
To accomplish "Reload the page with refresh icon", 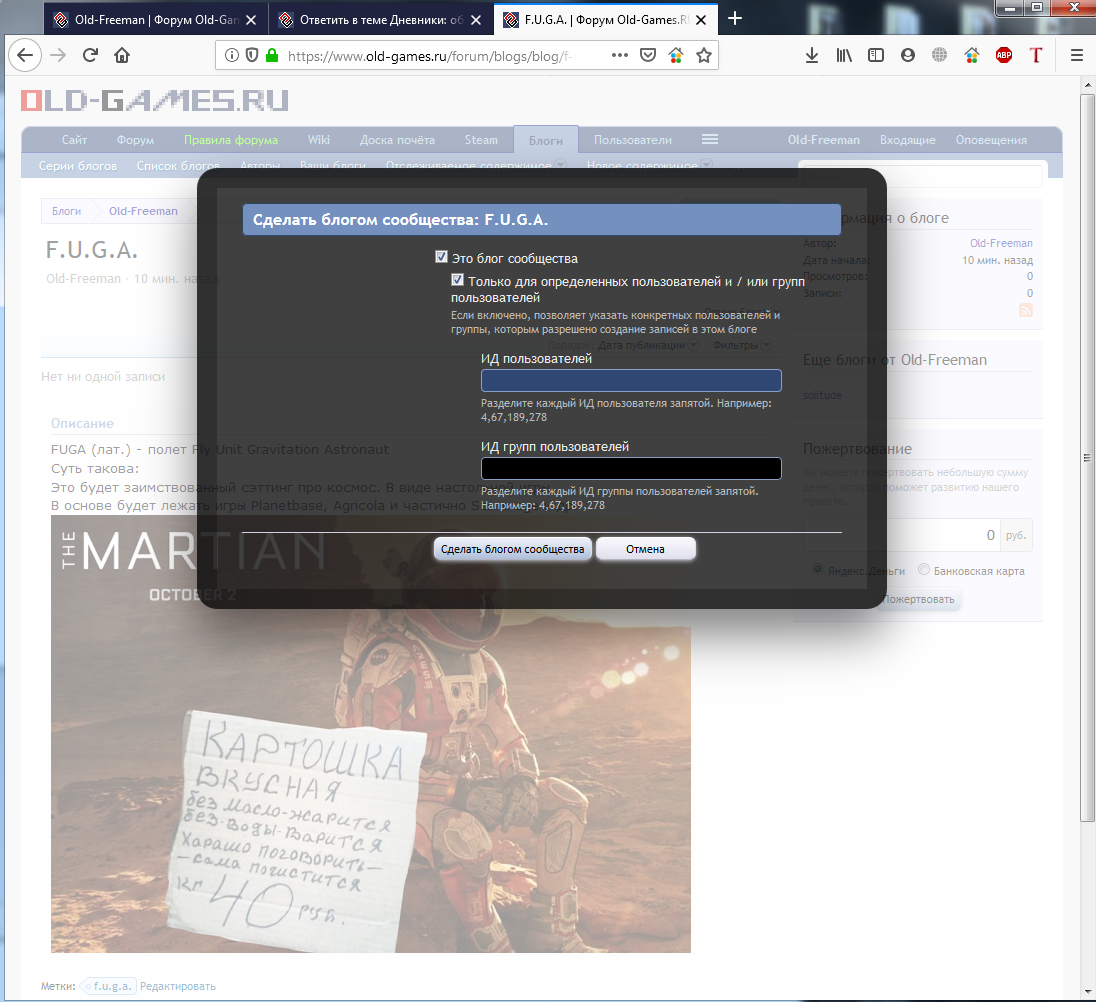I will click(90, 55).
